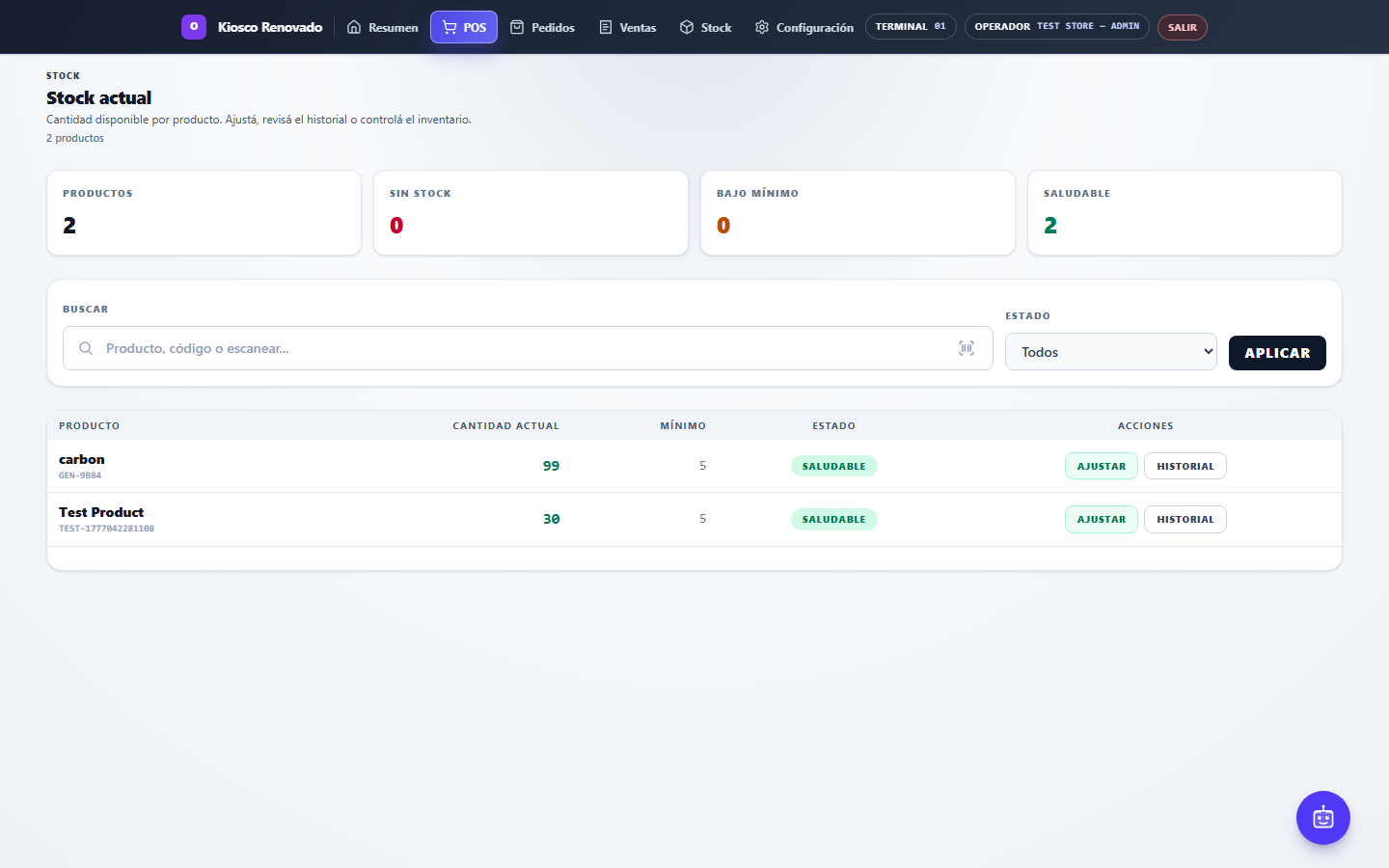Click the gear icon beside Configuración

(x=762, y=27)
